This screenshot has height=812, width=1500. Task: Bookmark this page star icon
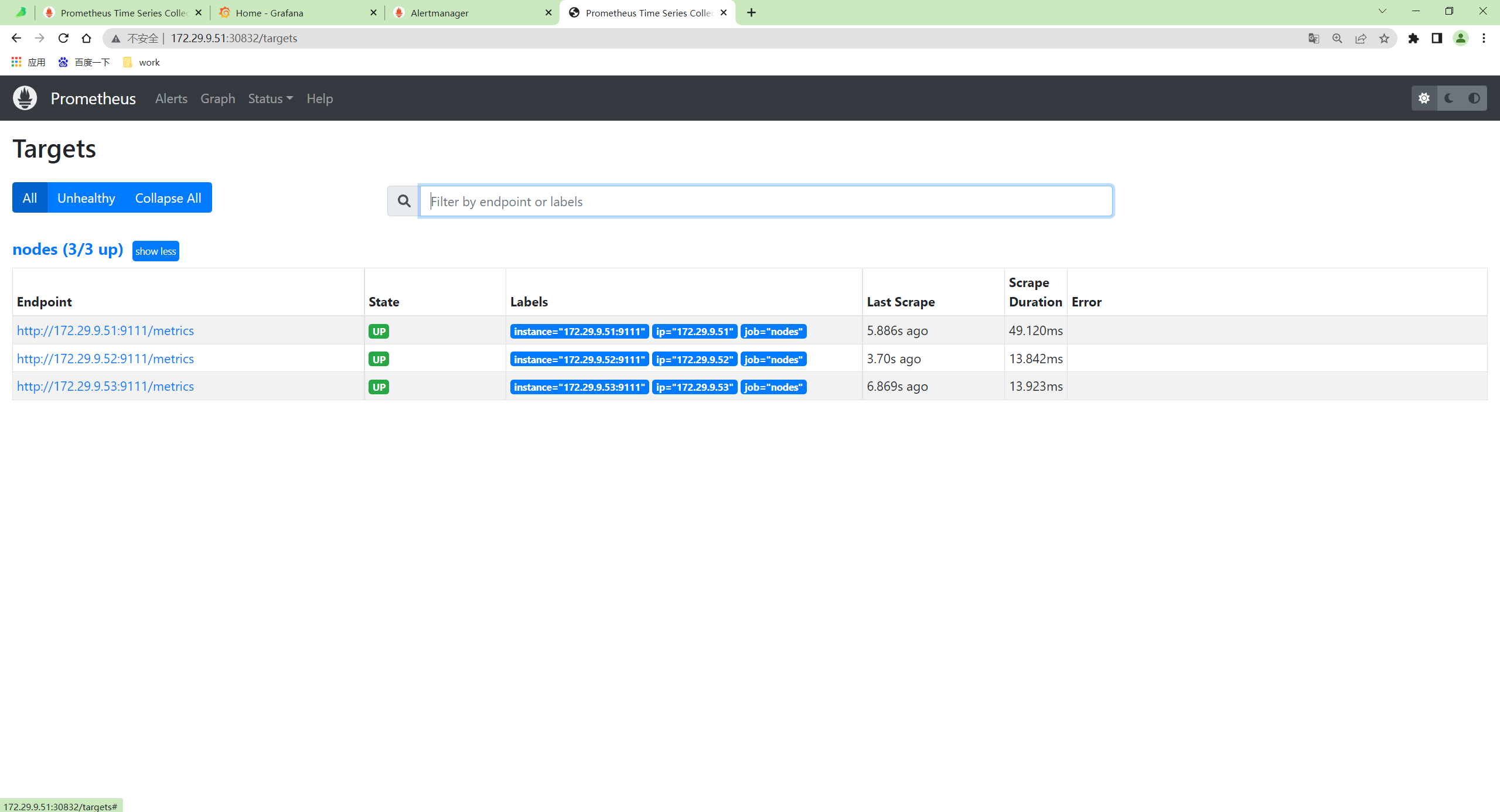[1384, 38]
